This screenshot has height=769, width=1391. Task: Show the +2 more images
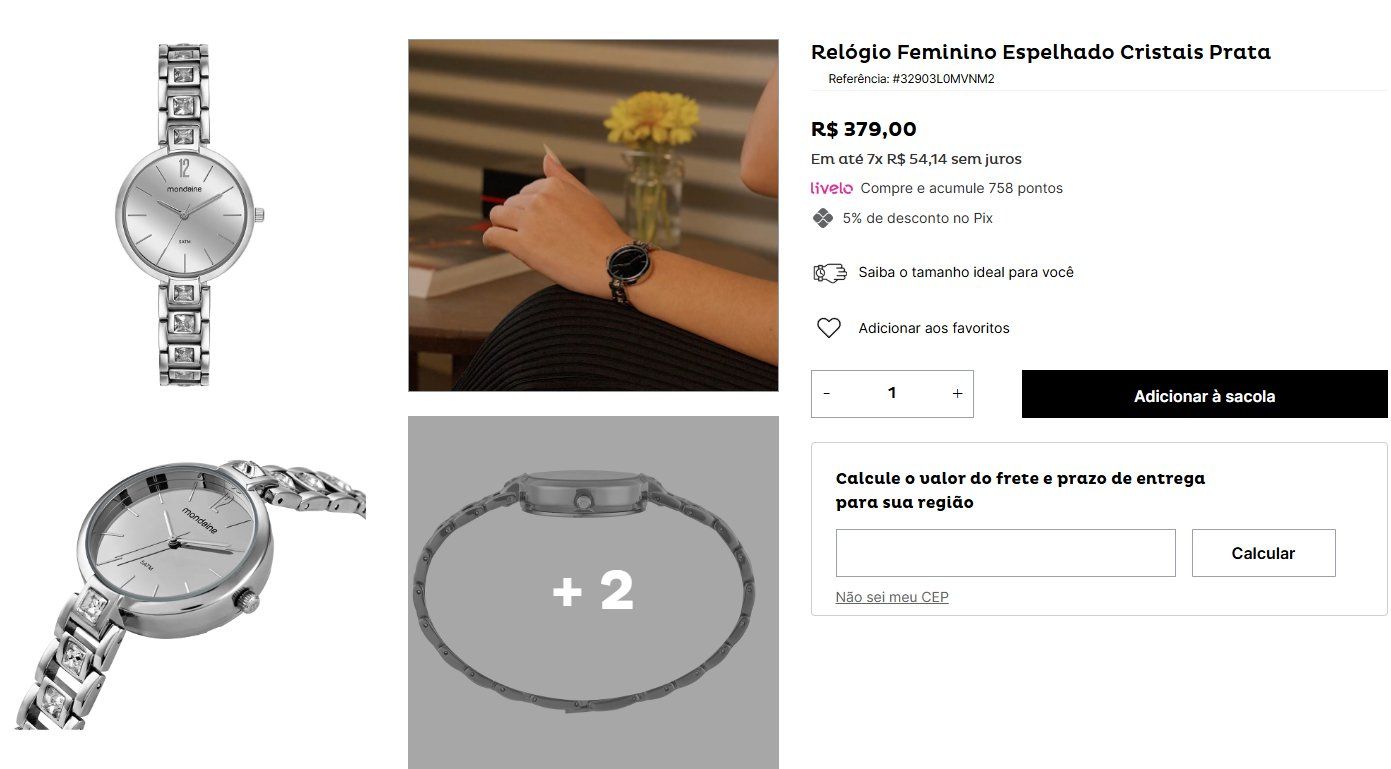tap(593, 592)
